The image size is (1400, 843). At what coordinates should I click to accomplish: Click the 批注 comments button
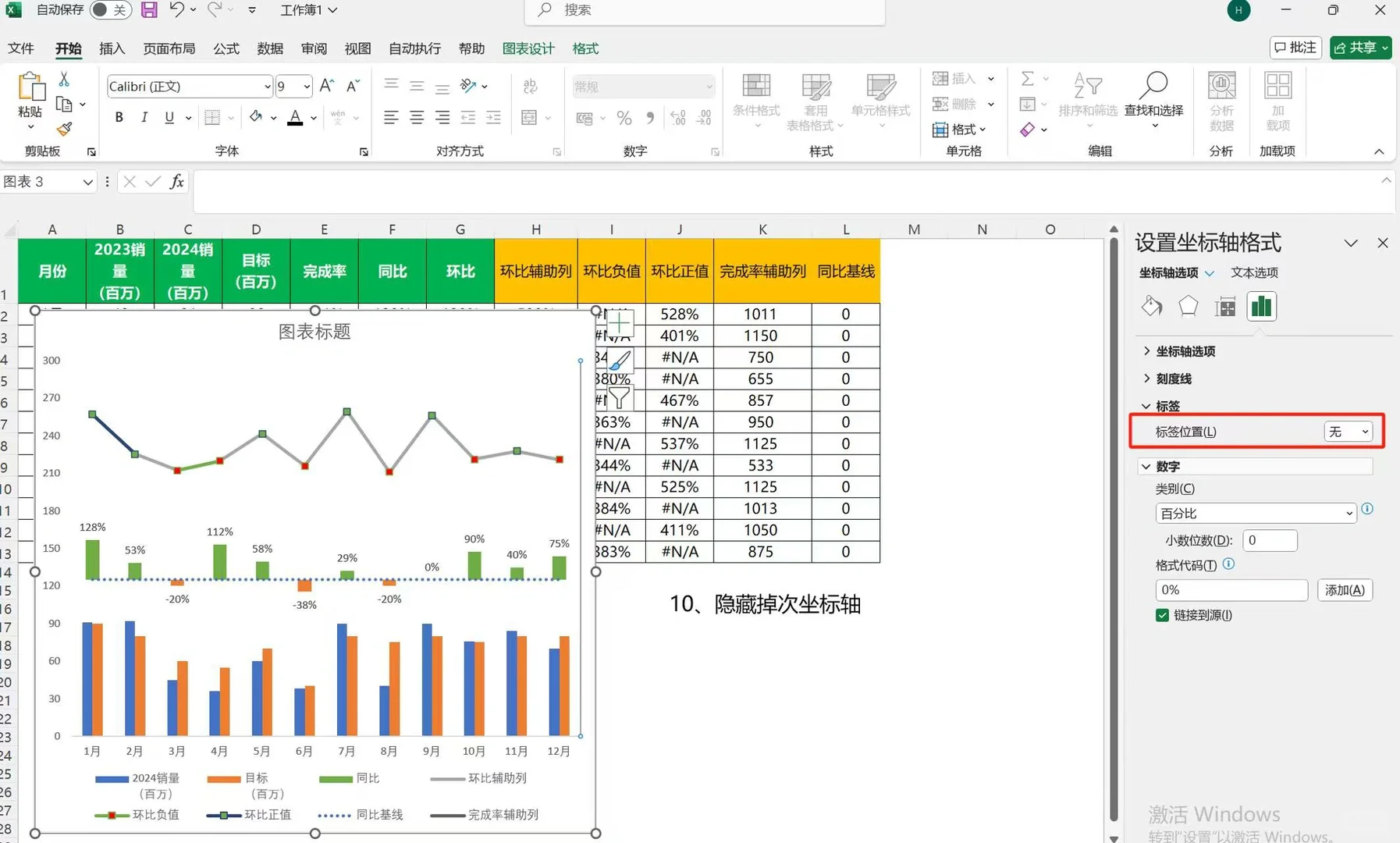(x=1295, y=48)
